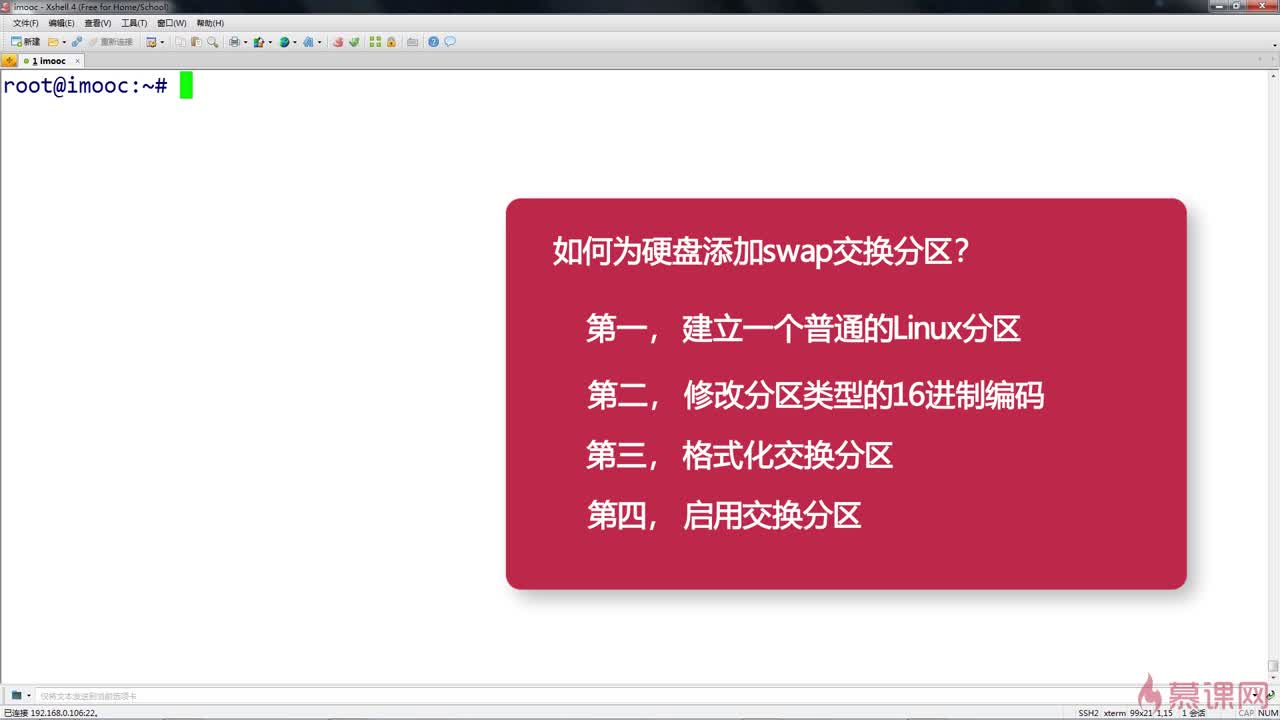Open the File (文件) menu
This screenshot has width=1280, height=720.
point(26,23)
